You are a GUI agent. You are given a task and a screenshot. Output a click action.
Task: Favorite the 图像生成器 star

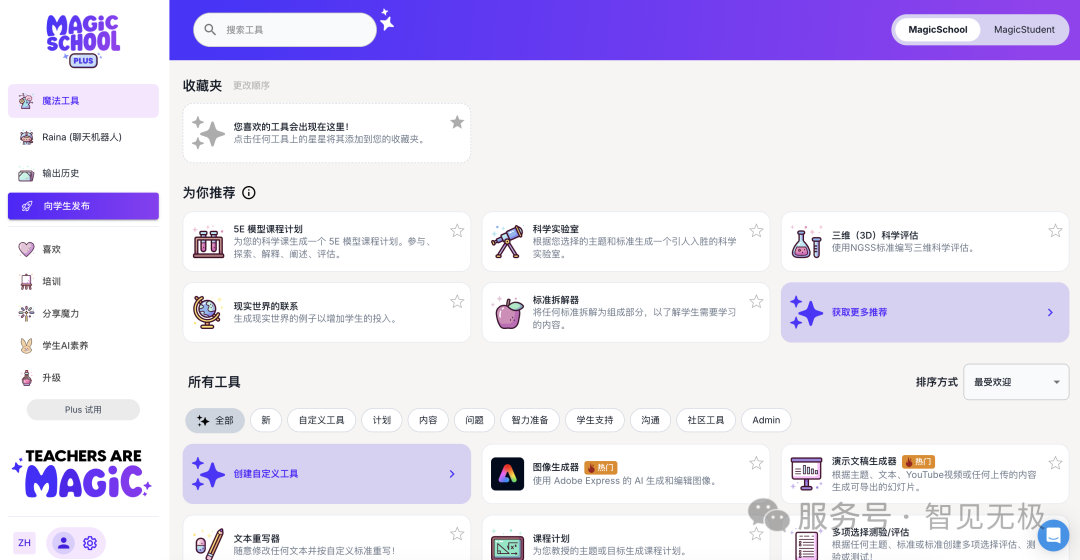pyautogui.click(x=756, y=463)
